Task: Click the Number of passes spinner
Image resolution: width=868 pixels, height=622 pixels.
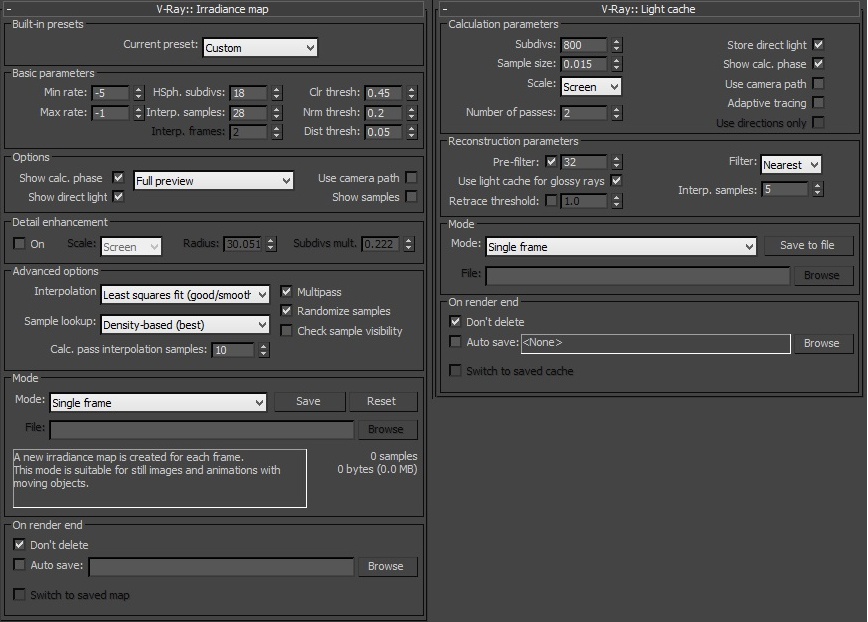Action: (617, 113)
